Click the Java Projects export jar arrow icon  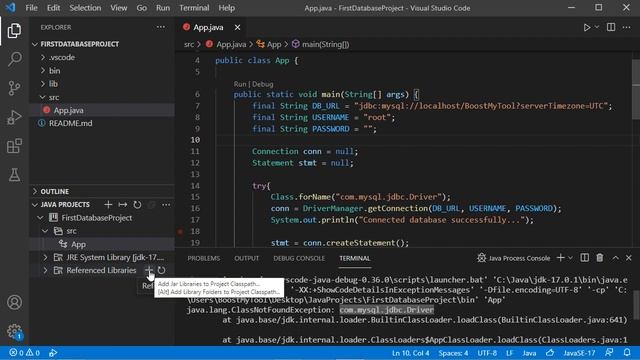[x=122, y=204]
